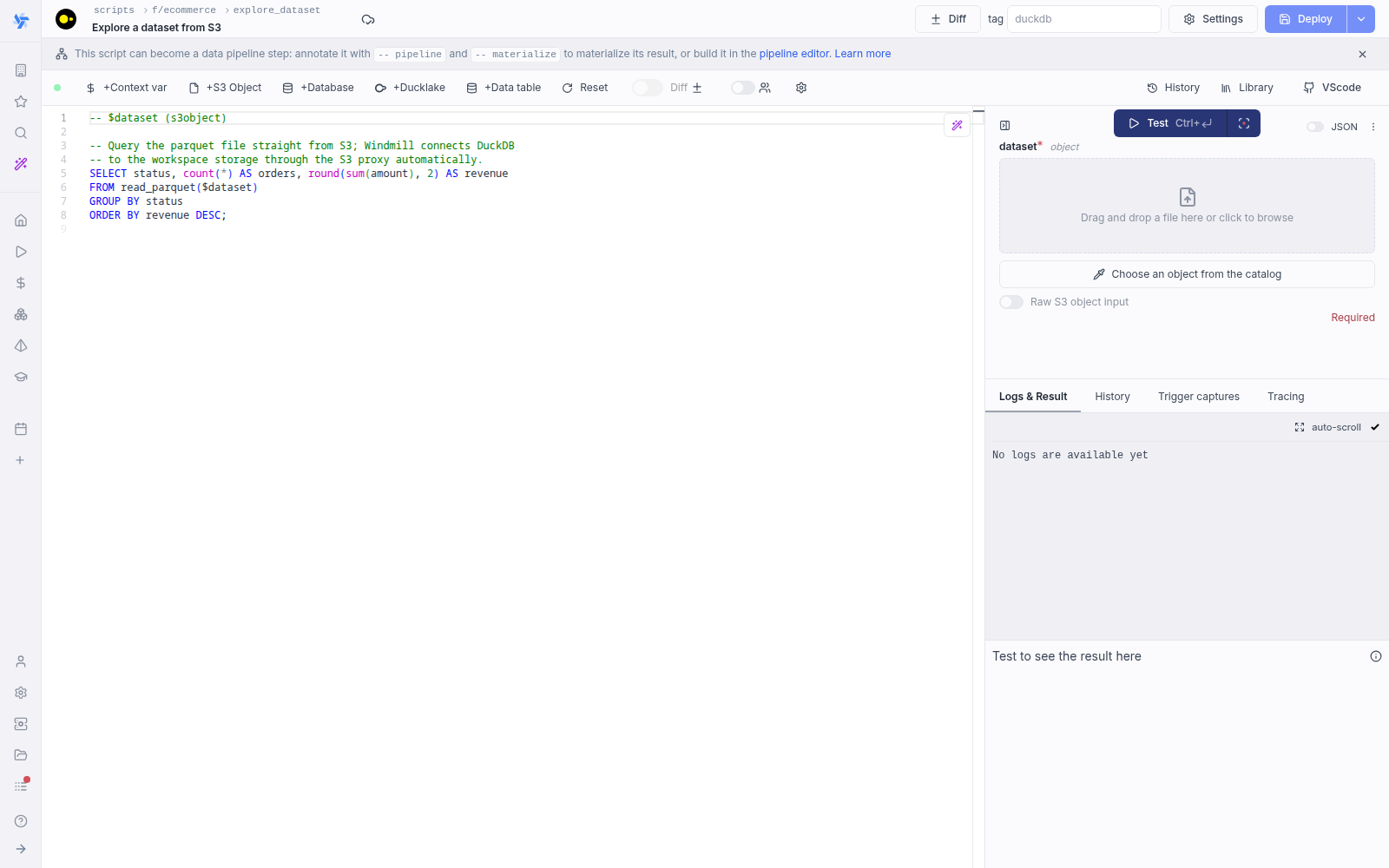Screen dimensions: 1389x868
Task: Add a Context var
Action: (127, 88)
